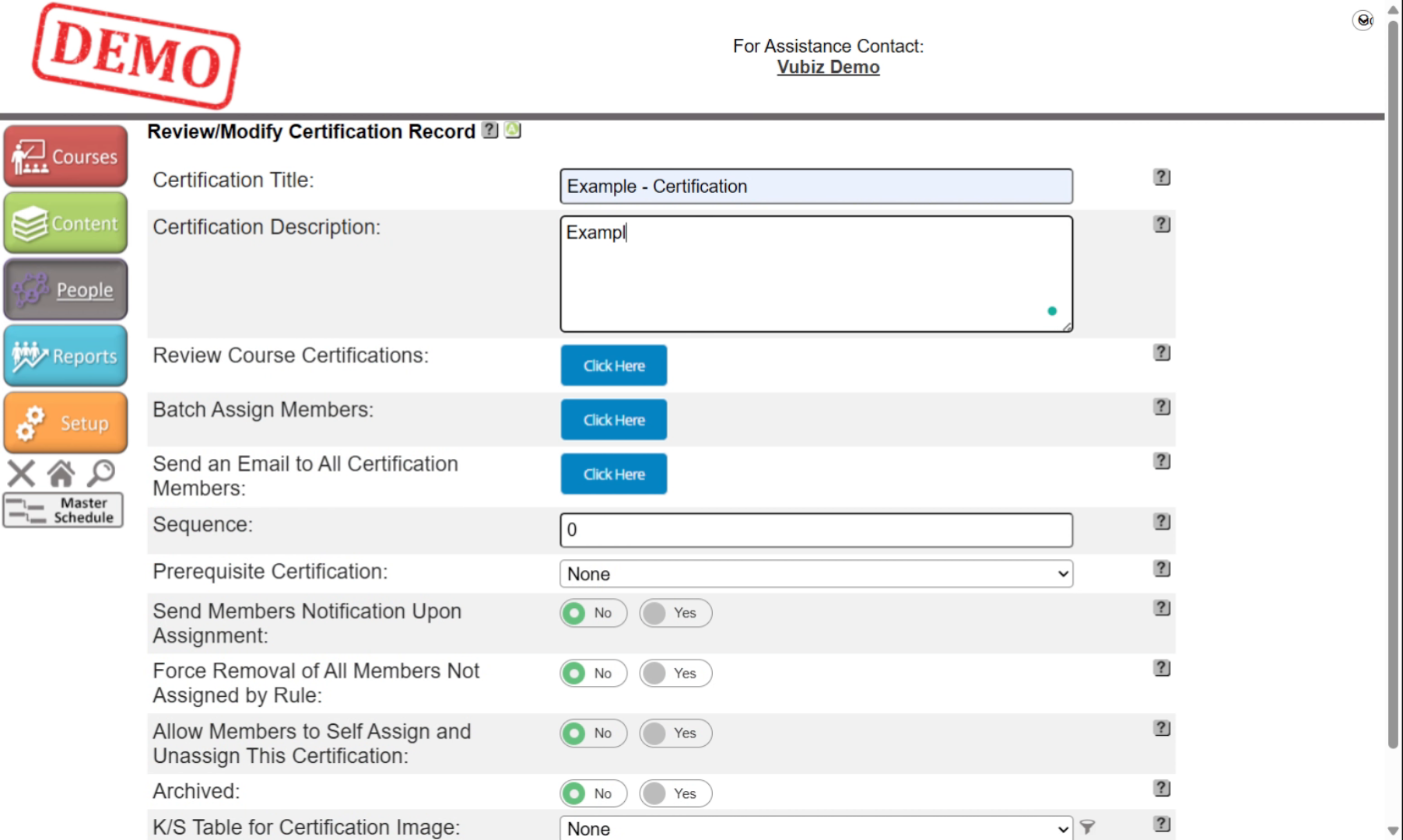Viewport: 1403px width, 840px height.
Task: Click Here to email all certification members
Action: (614, 474)
